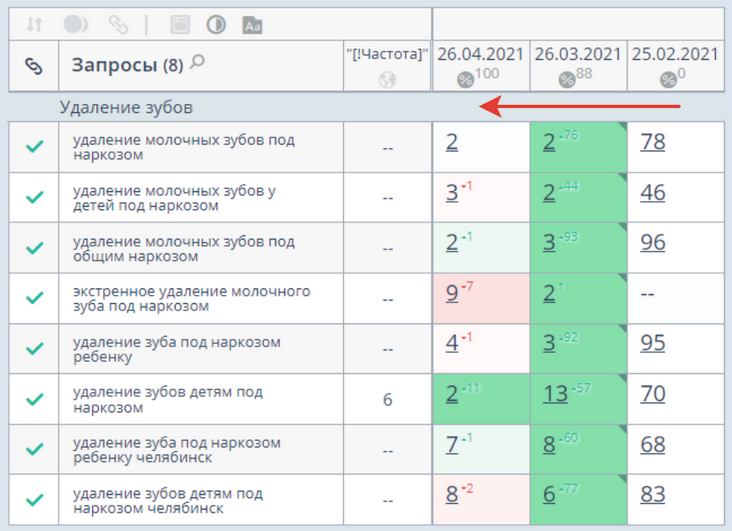Click the "[!Частота]" column header
The width and height of the screenshot is (732, 531).
click(387, 65)
